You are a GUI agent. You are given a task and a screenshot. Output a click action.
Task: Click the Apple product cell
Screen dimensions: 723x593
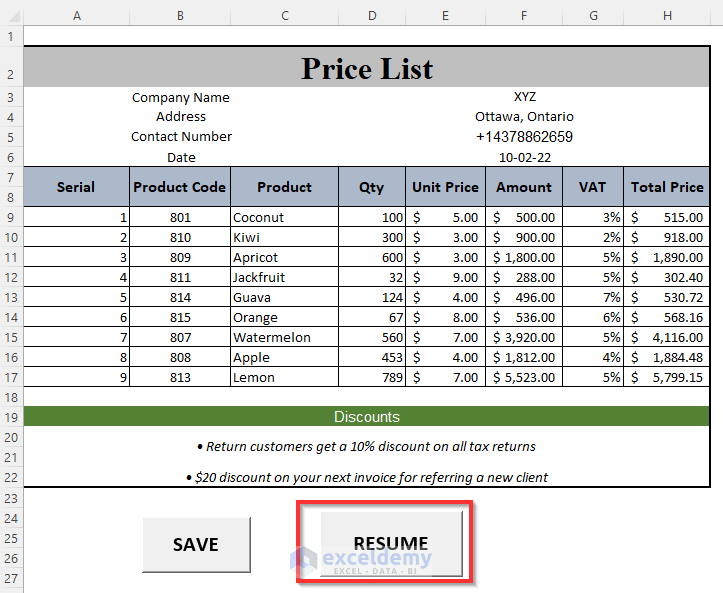click(x=284, y=357)
